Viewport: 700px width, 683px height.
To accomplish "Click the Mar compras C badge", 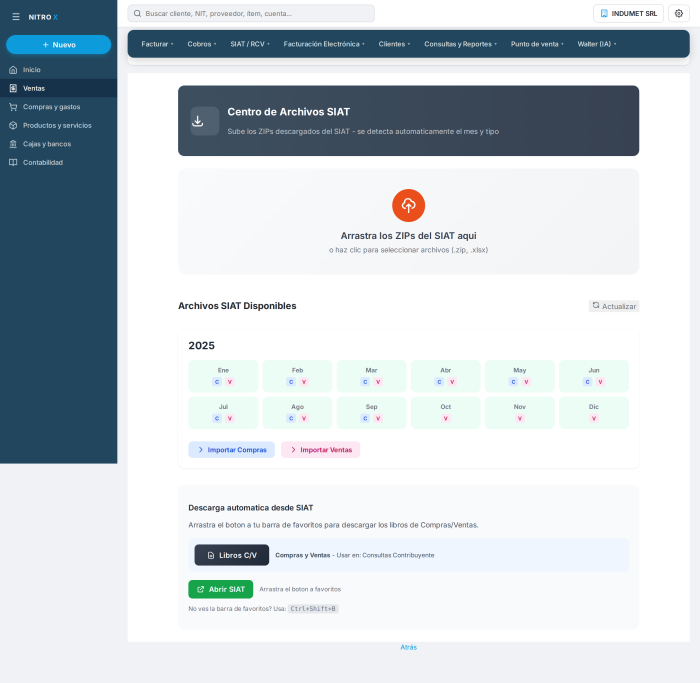I will (365, 382).
